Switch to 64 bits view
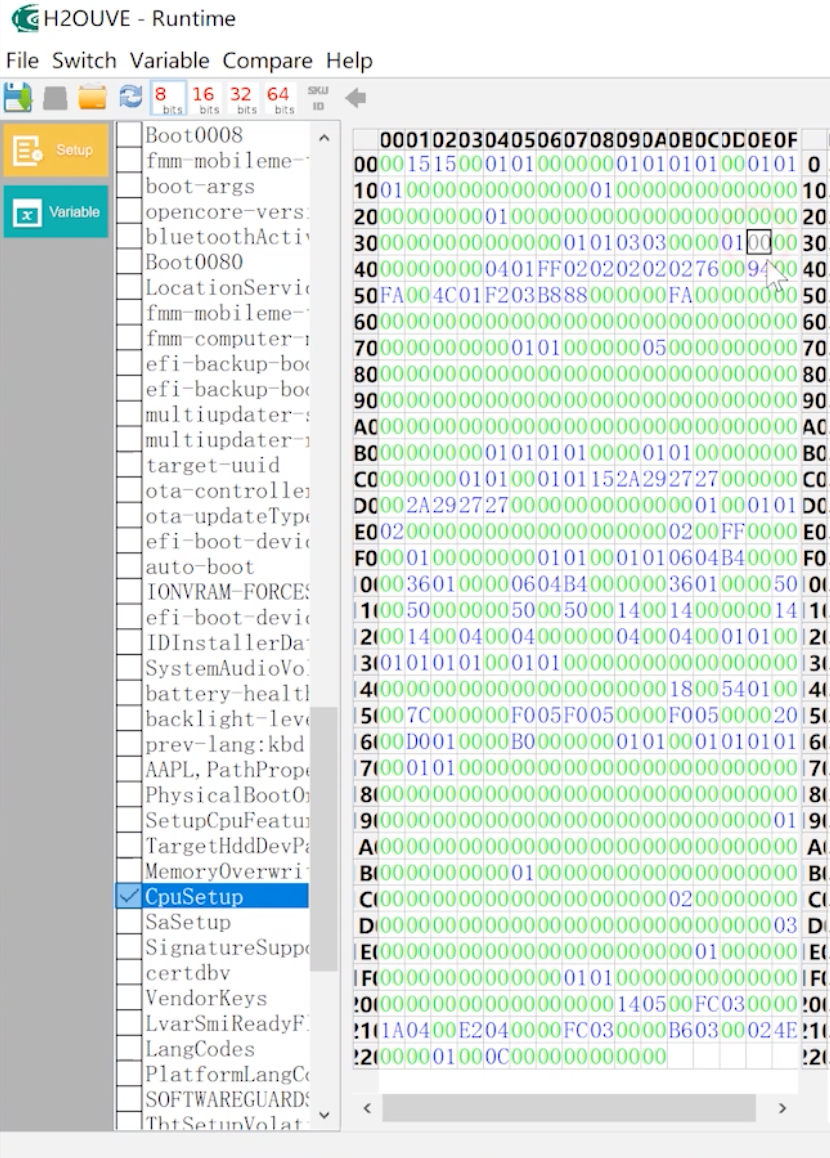 pyautogui.click(x=279, y=98)
